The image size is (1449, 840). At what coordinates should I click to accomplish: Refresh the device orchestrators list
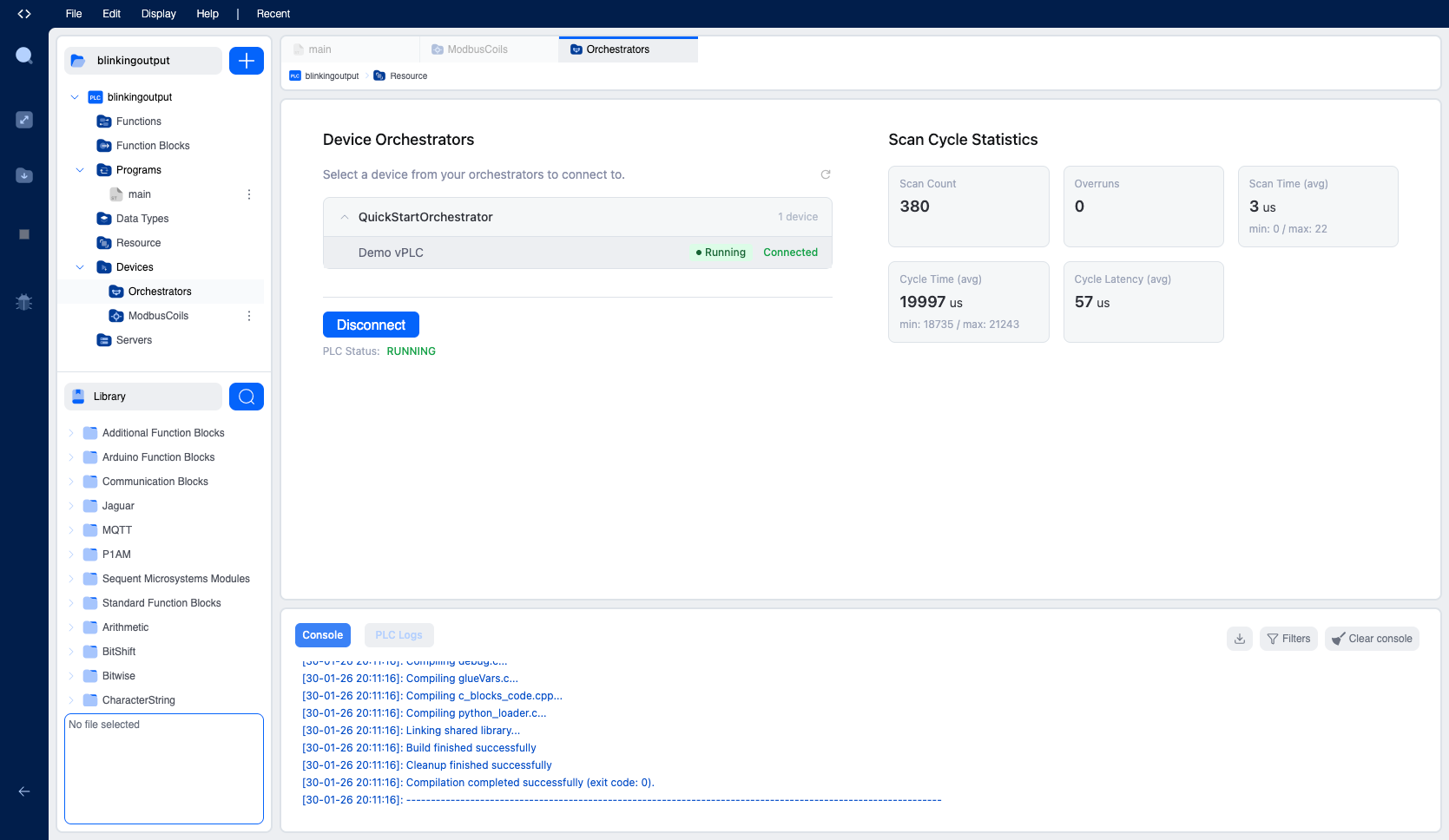tap(826, 174)
